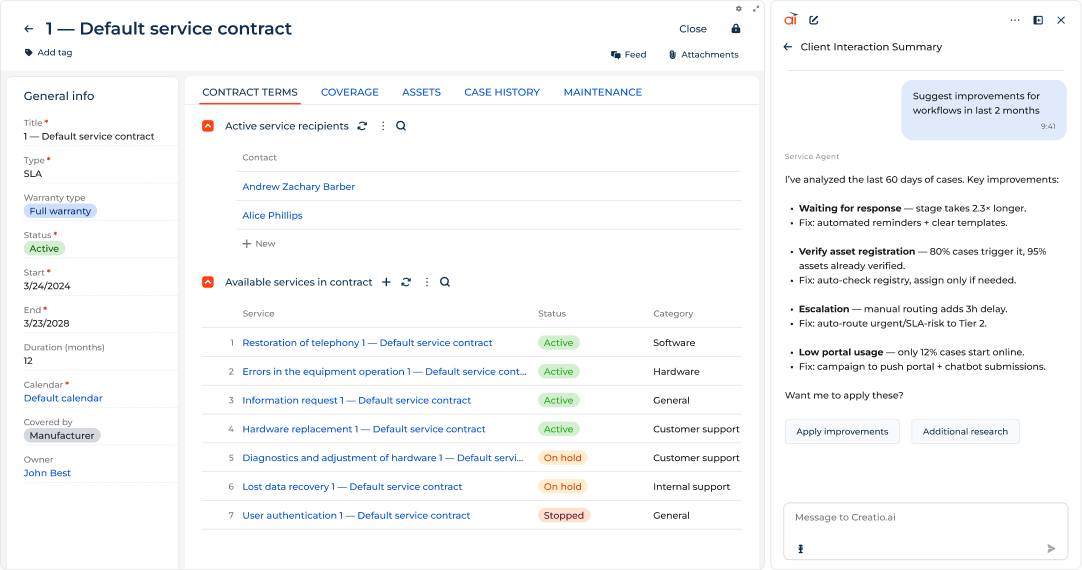Viewport: 1082px width, 570px height.
Task: Open the Attachments panel
Action: 704,55
